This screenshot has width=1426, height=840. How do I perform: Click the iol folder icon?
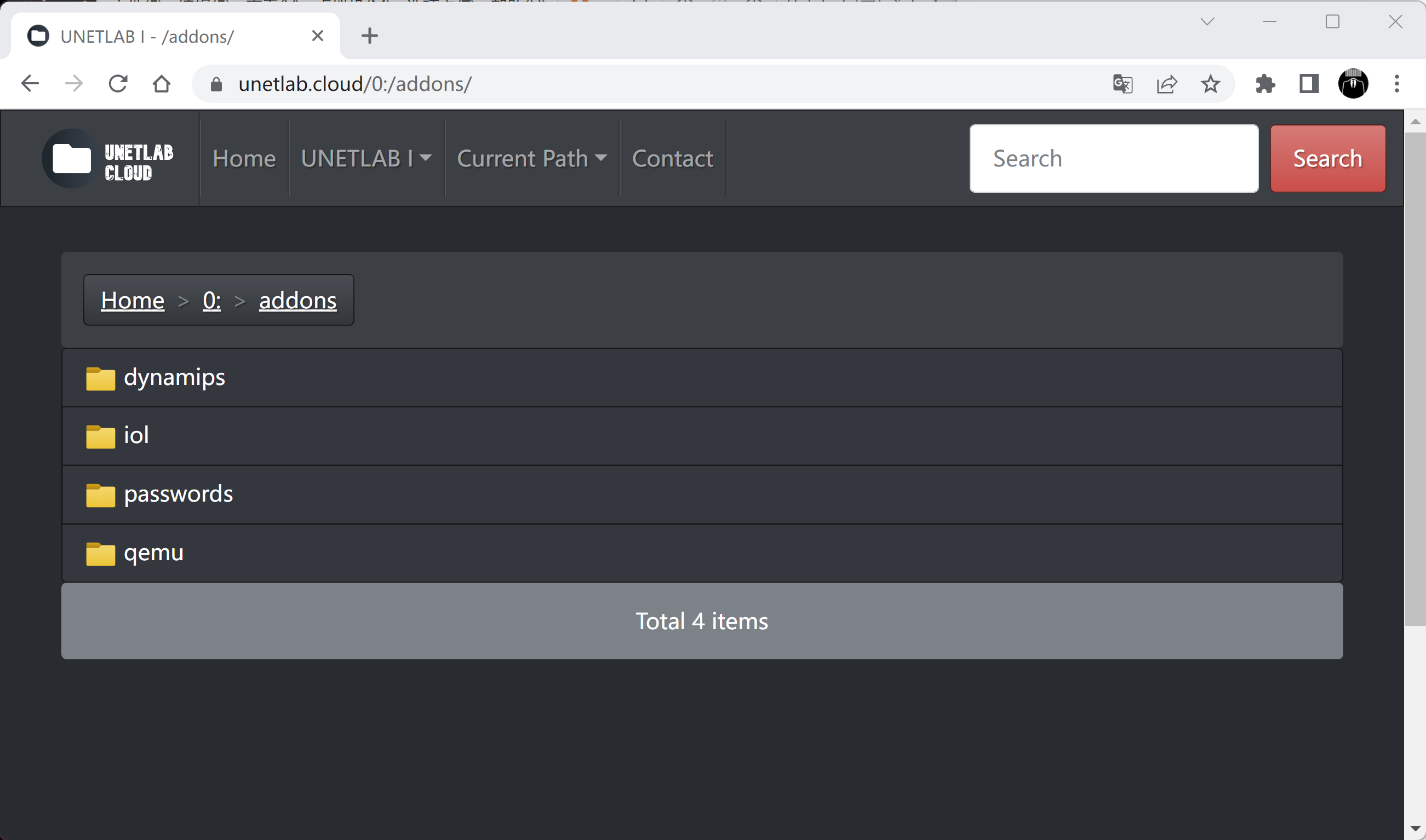pyautogui.click(x=100, y=436)
